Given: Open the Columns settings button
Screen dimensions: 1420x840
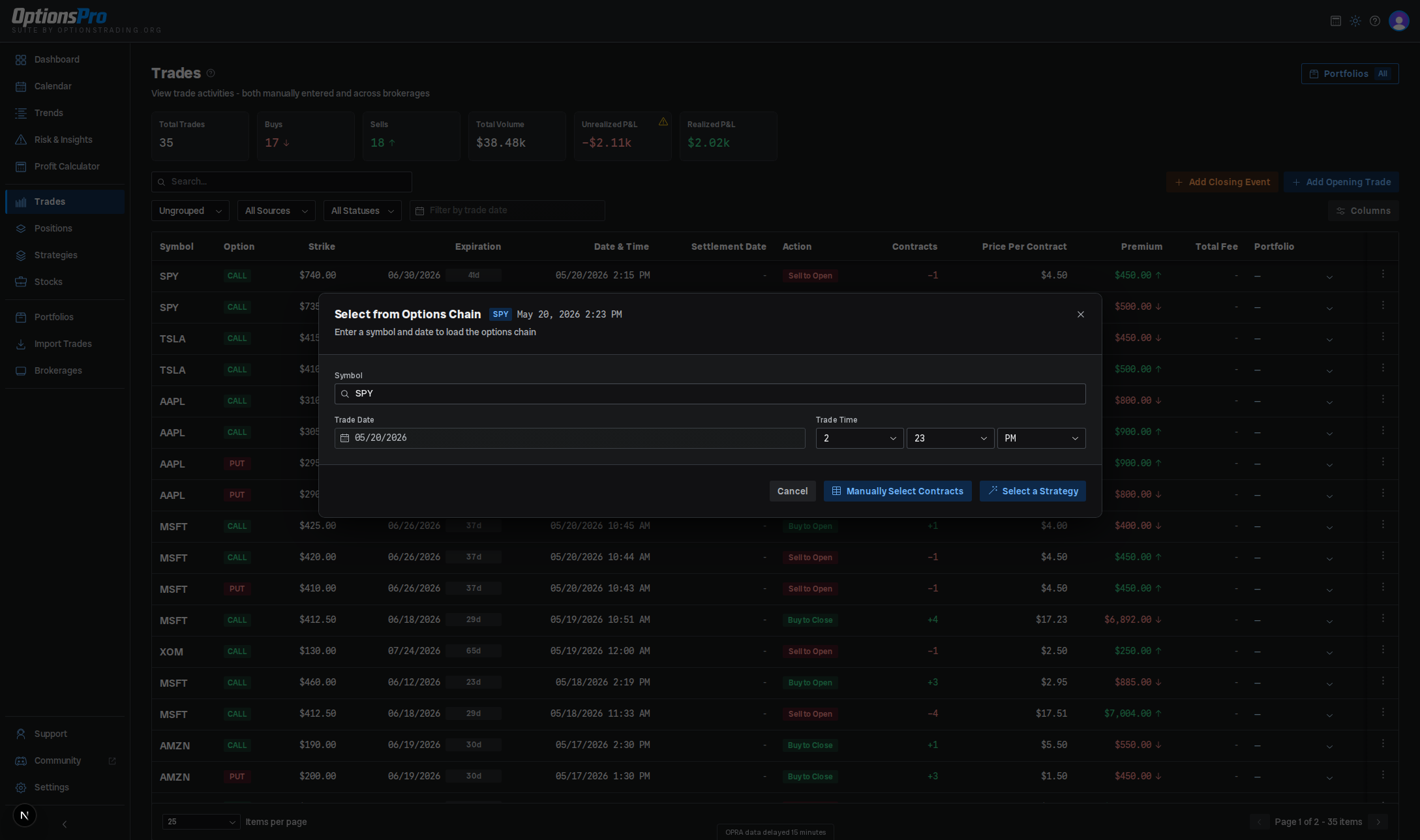Looking at the screenshot, I should click(1363, 211).
